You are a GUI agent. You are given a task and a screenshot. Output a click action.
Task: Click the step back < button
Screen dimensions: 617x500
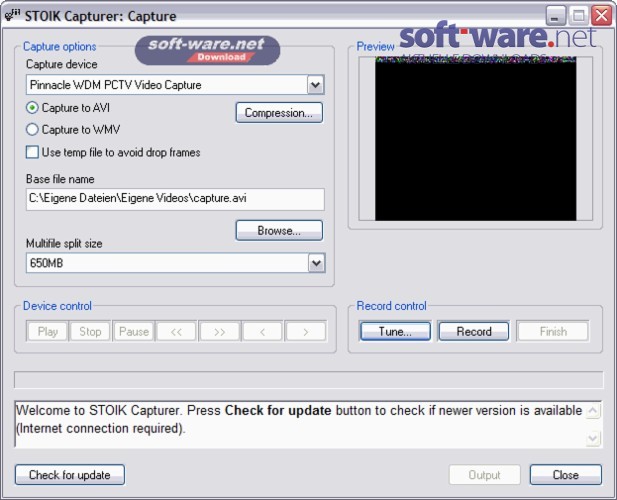coord(262,331)
